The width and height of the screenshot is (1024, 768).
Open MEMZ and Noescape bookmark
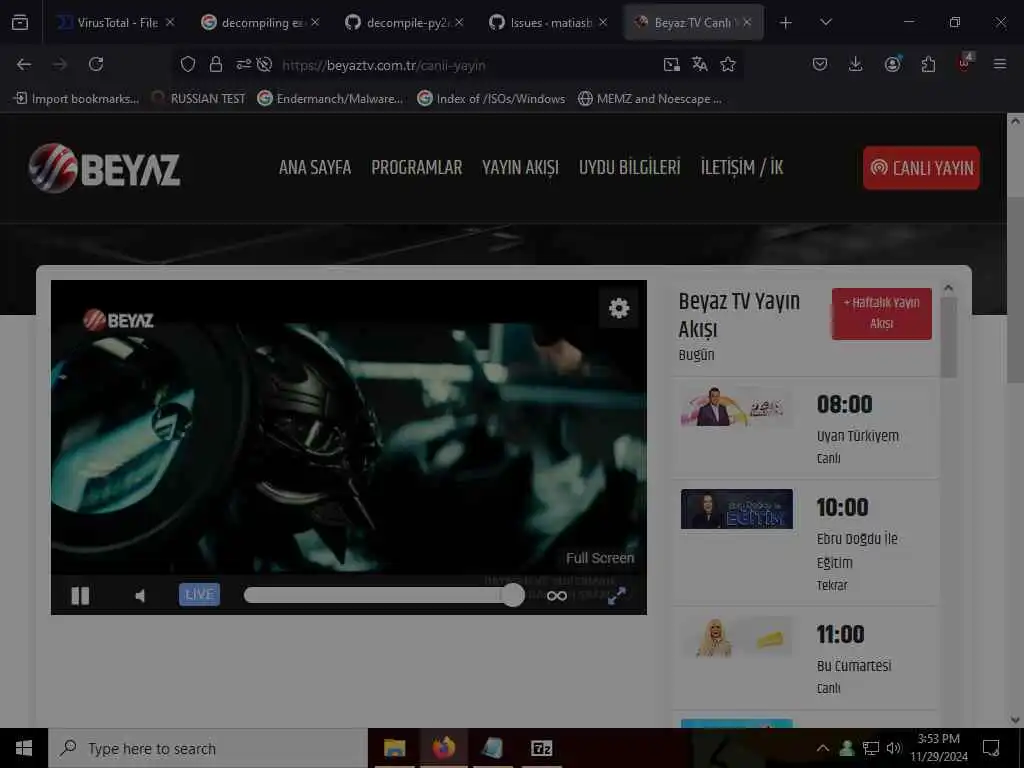coord(650,99)
